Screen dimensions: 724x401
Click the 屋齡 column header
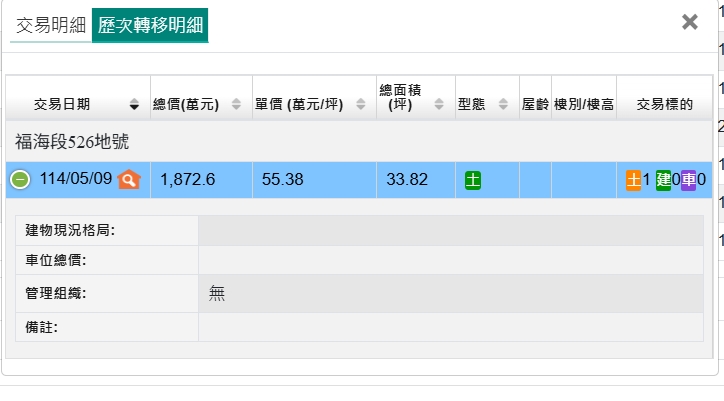tap(535, 104)
